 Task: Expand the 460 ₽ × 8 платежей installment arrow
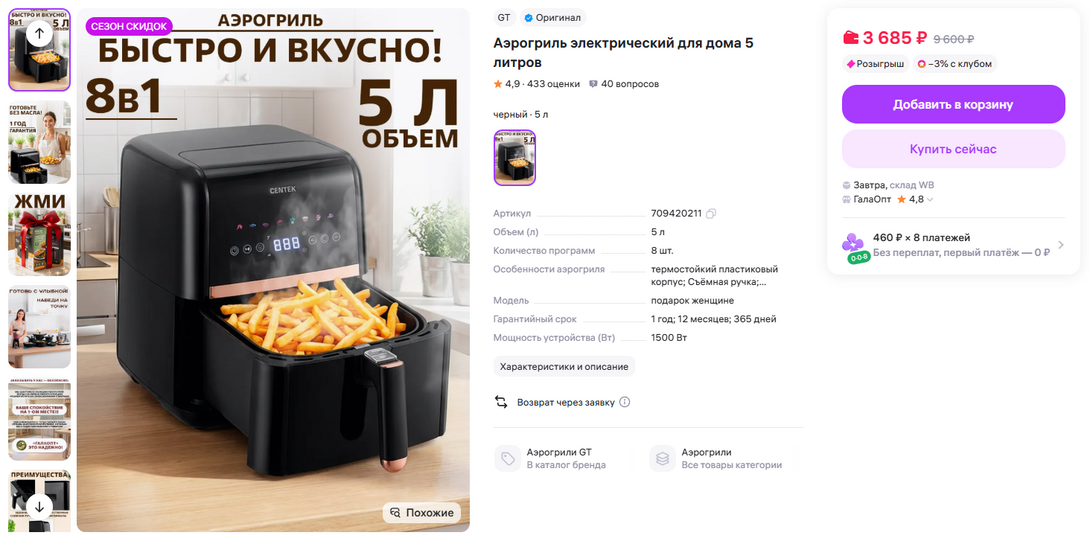coord(1060,245)
